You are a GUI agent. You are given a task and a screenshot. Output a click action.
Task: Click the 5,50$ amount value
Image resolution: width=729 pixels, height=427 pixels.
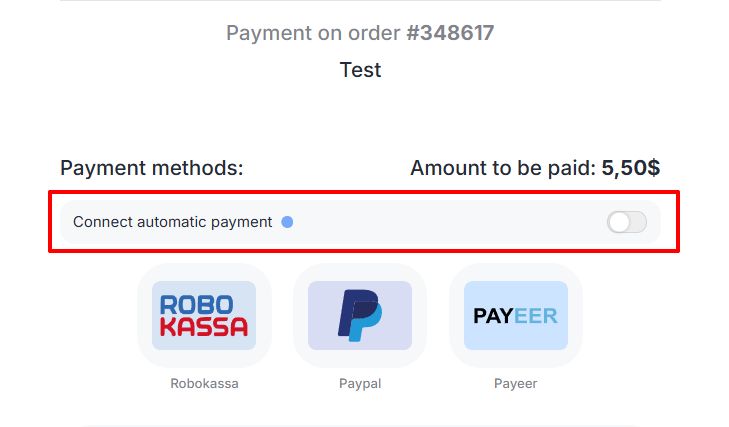(x=630, y=168)
